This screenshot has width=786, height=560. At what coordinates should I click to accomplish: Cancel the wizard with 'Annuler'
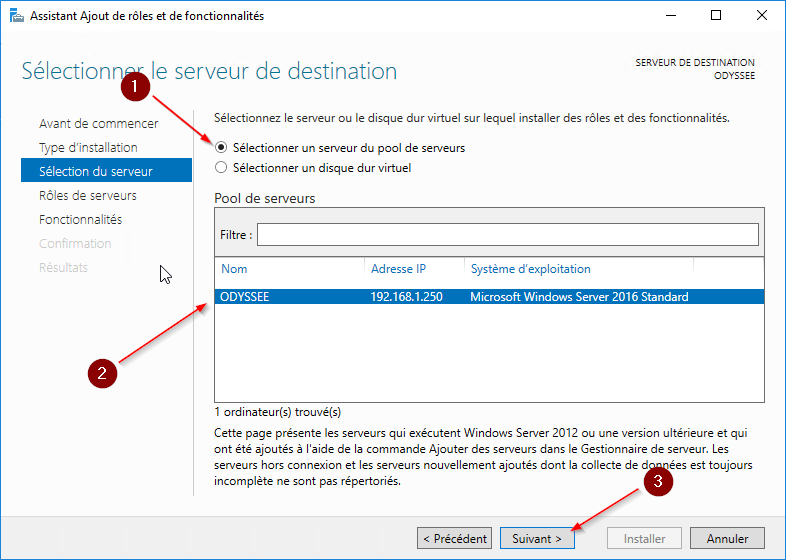point(727,538)
